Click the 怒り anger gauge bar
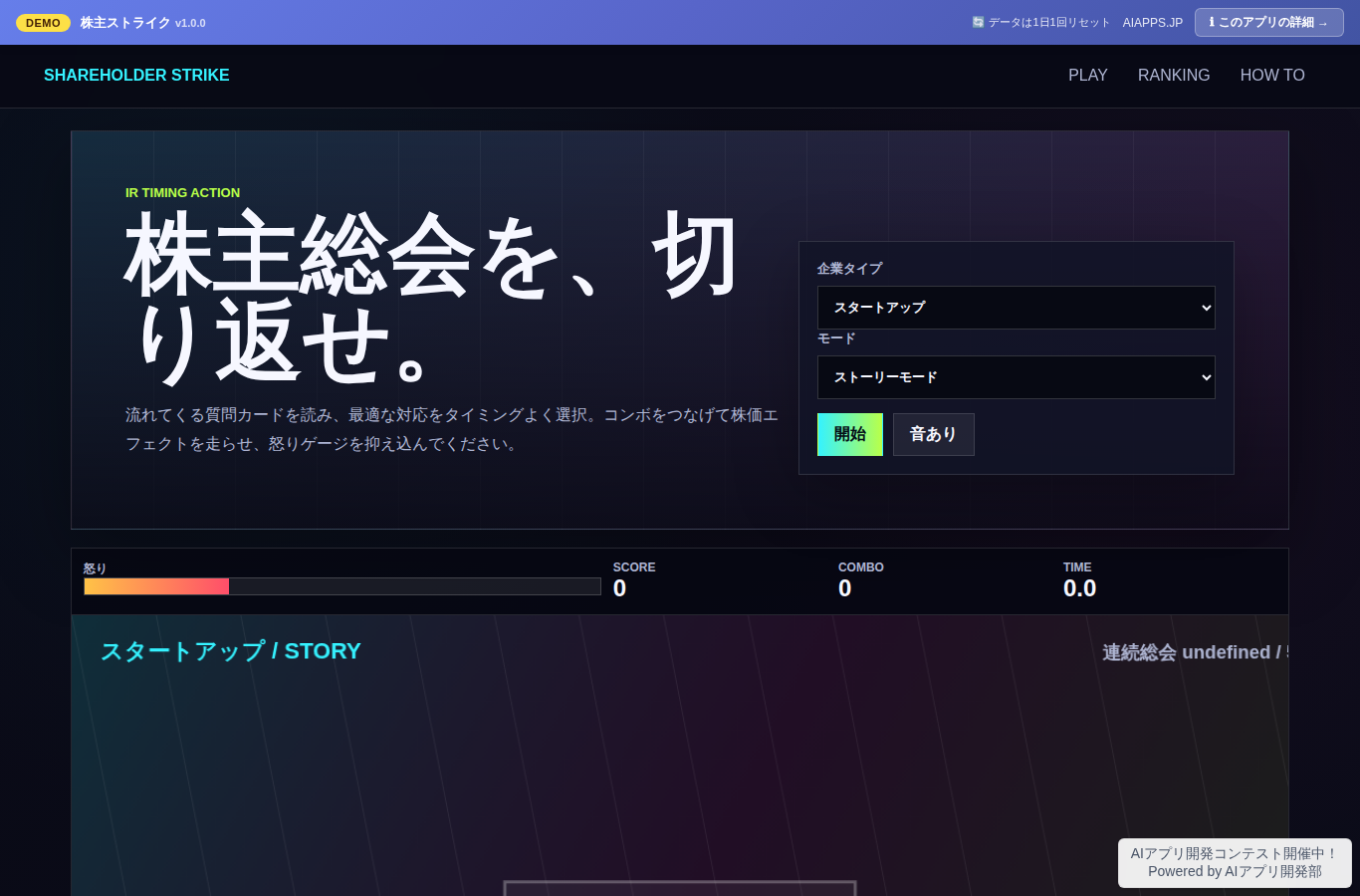Image resolution: width=1360 pixels, height=896 pixels. point(342,586)
